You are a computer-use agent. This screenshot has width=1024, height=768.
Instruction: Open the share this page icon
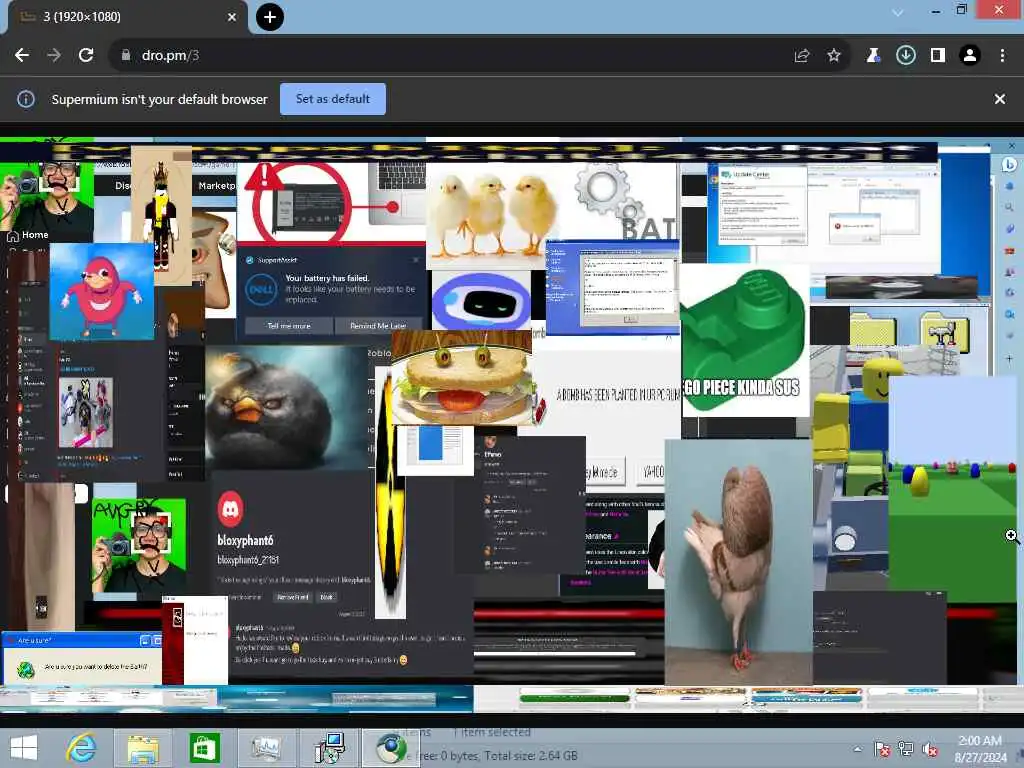coord(802,56)
